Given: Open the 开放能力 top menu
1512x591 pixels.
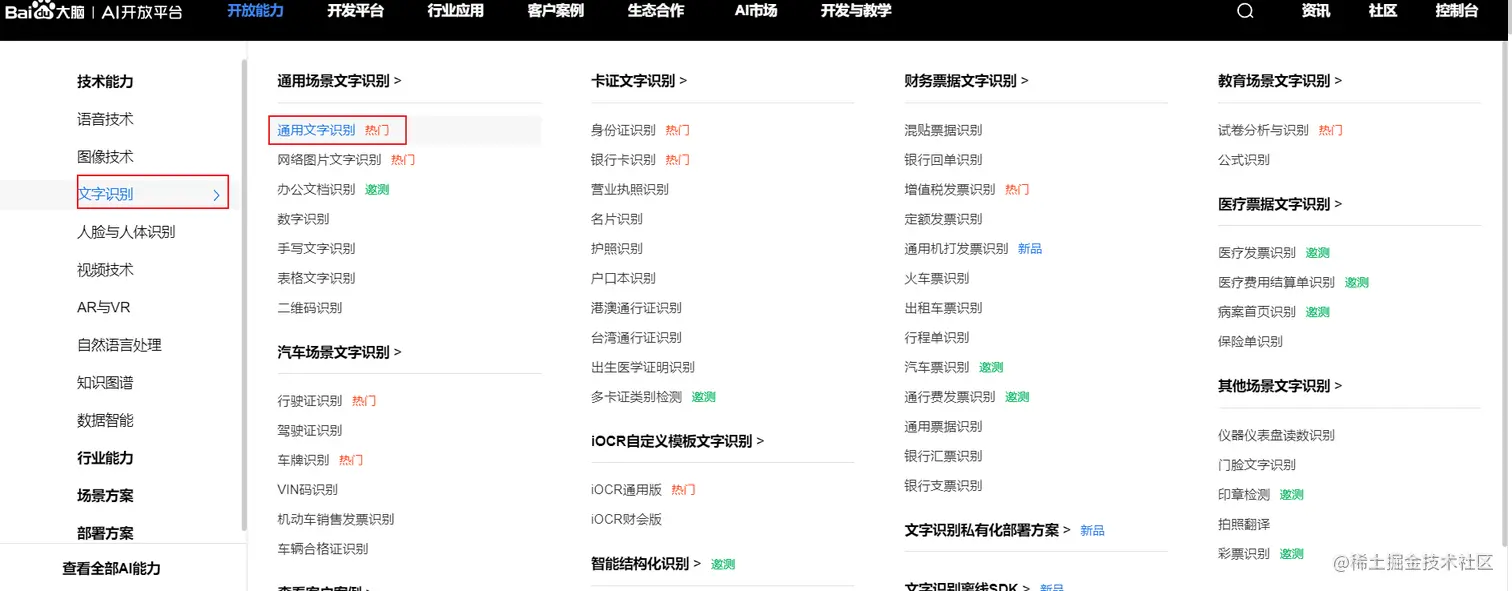Looking at the screenshot, I should [x=255, y=11].
